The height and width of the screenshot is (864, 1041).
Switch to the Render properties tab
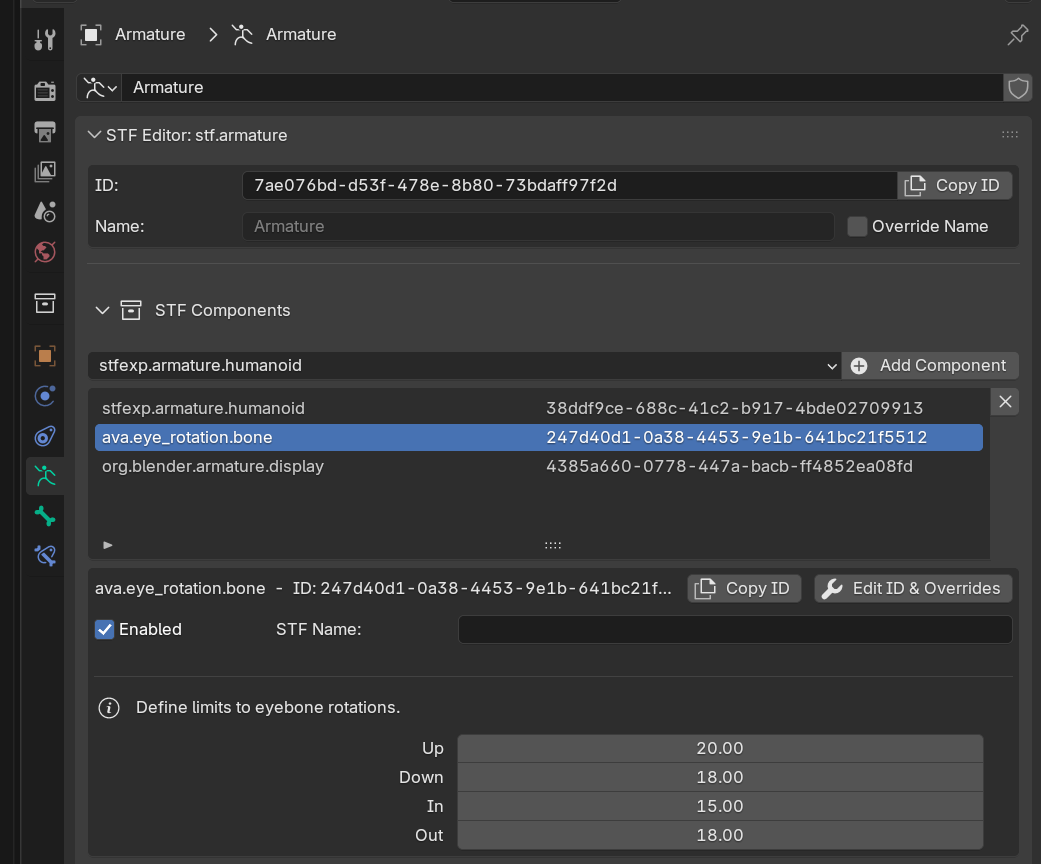(x=45, y=92)
